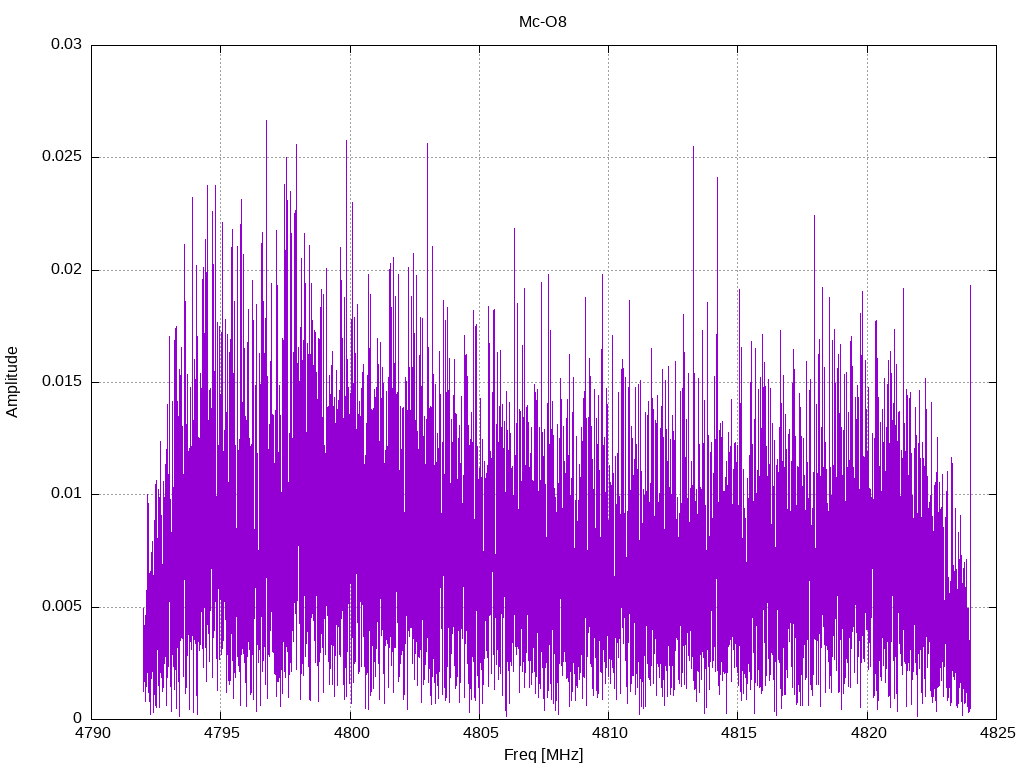Select the 4795 x-axis tick label
The image size is (1024, 768).
tap(221, 733)
